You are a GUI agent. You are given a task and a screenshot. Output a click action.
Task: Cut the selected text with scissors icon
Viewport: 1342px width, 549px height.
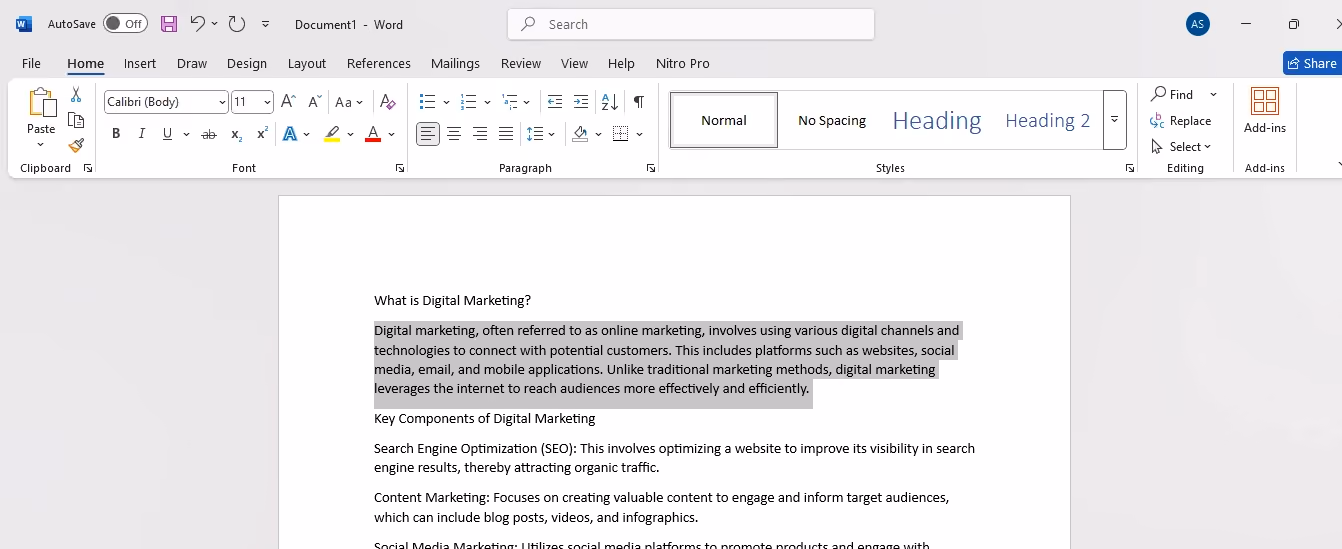76,95
